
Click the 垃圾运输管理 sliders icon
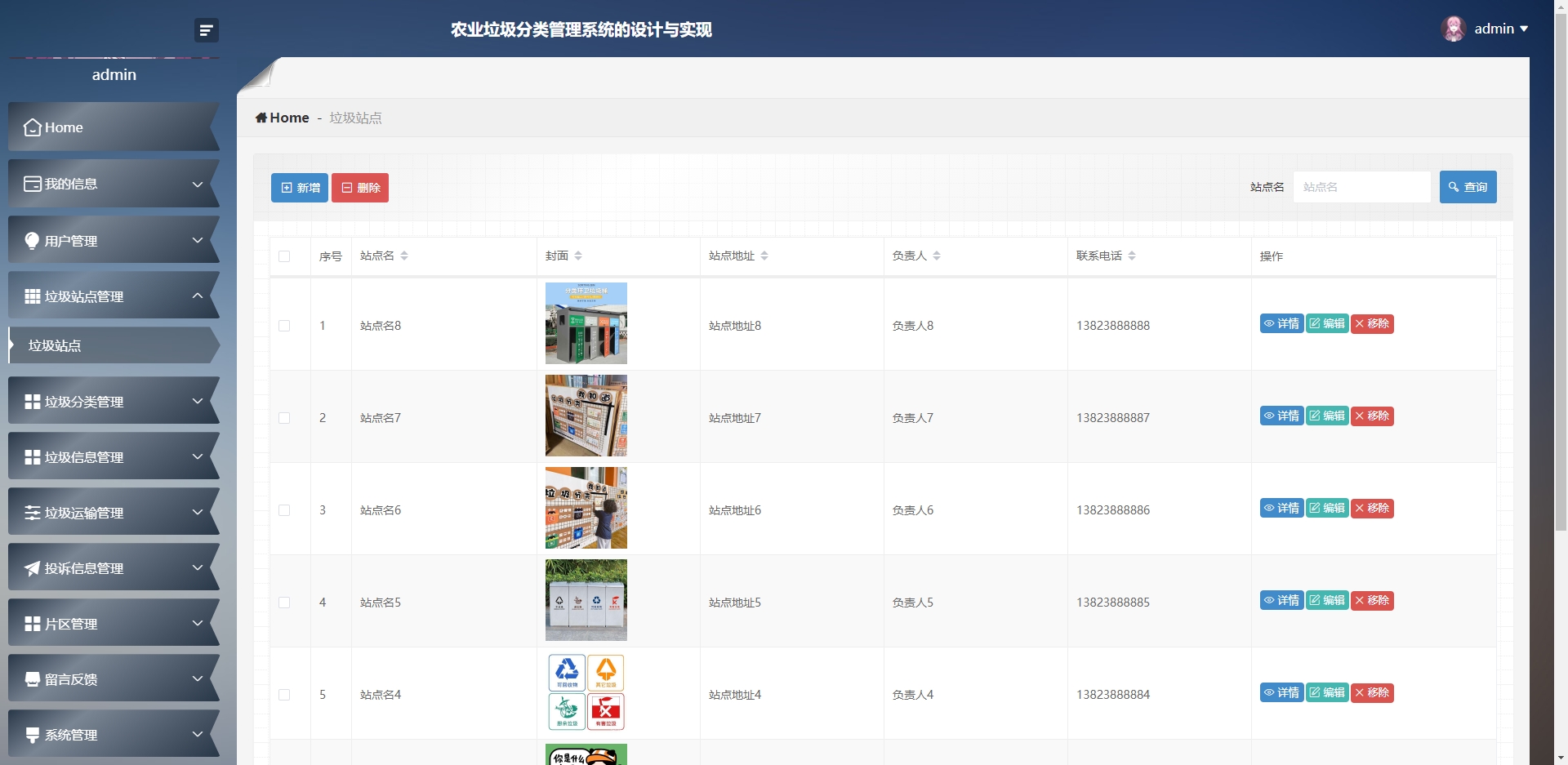[32, 512]
